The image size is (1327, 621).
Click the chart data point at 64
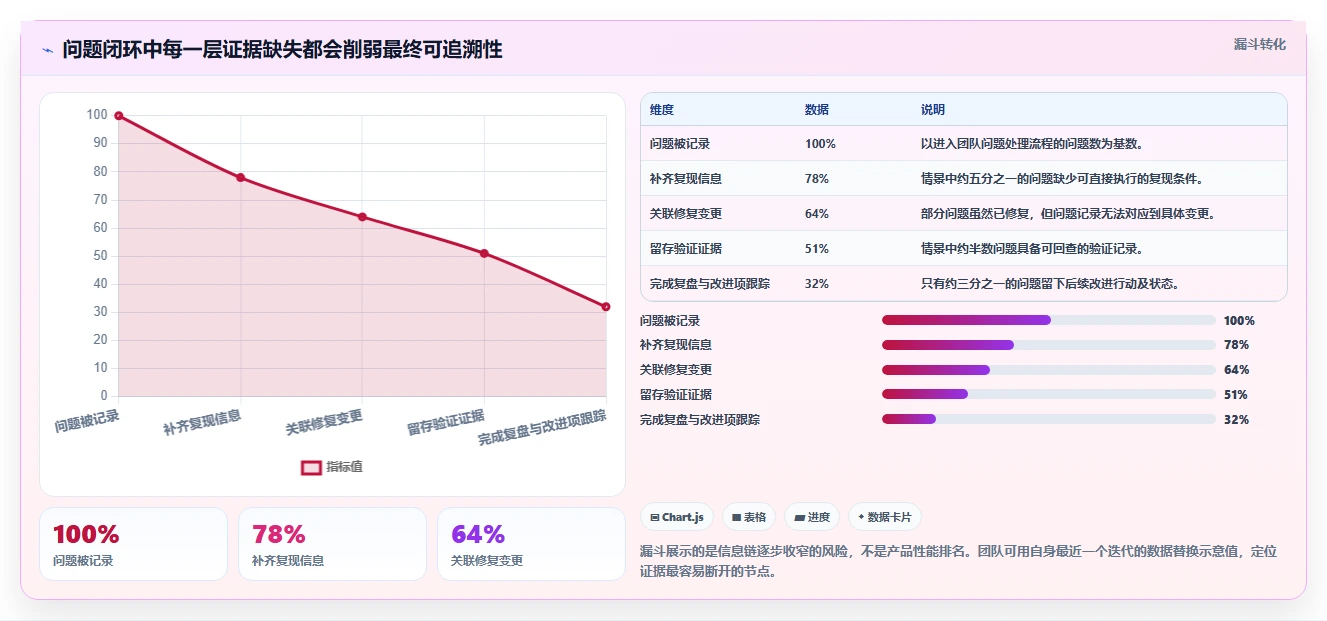coord(362,217)
